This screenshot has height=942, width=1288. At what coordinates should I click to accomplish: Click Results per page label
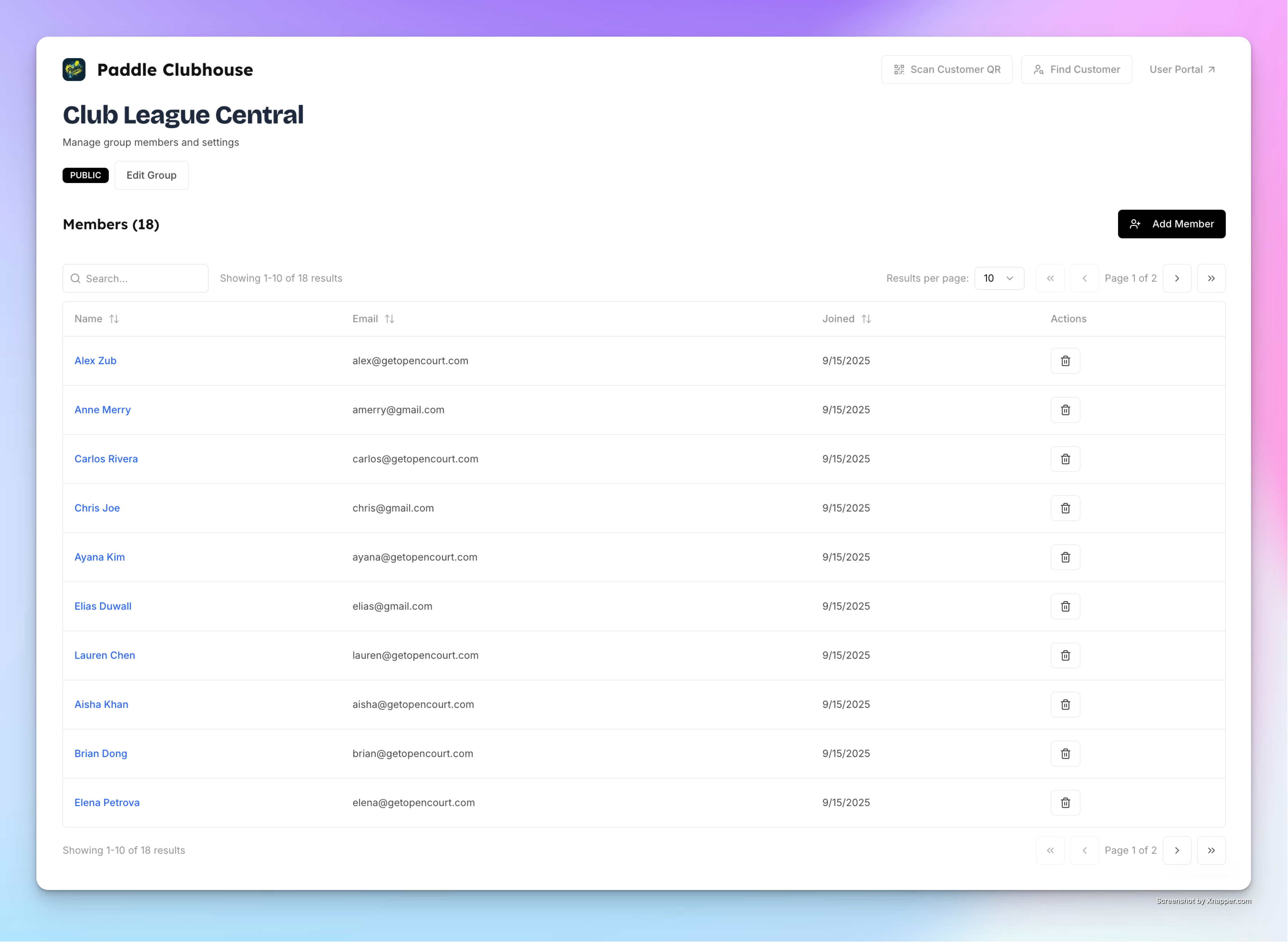[x=927, y=278]
